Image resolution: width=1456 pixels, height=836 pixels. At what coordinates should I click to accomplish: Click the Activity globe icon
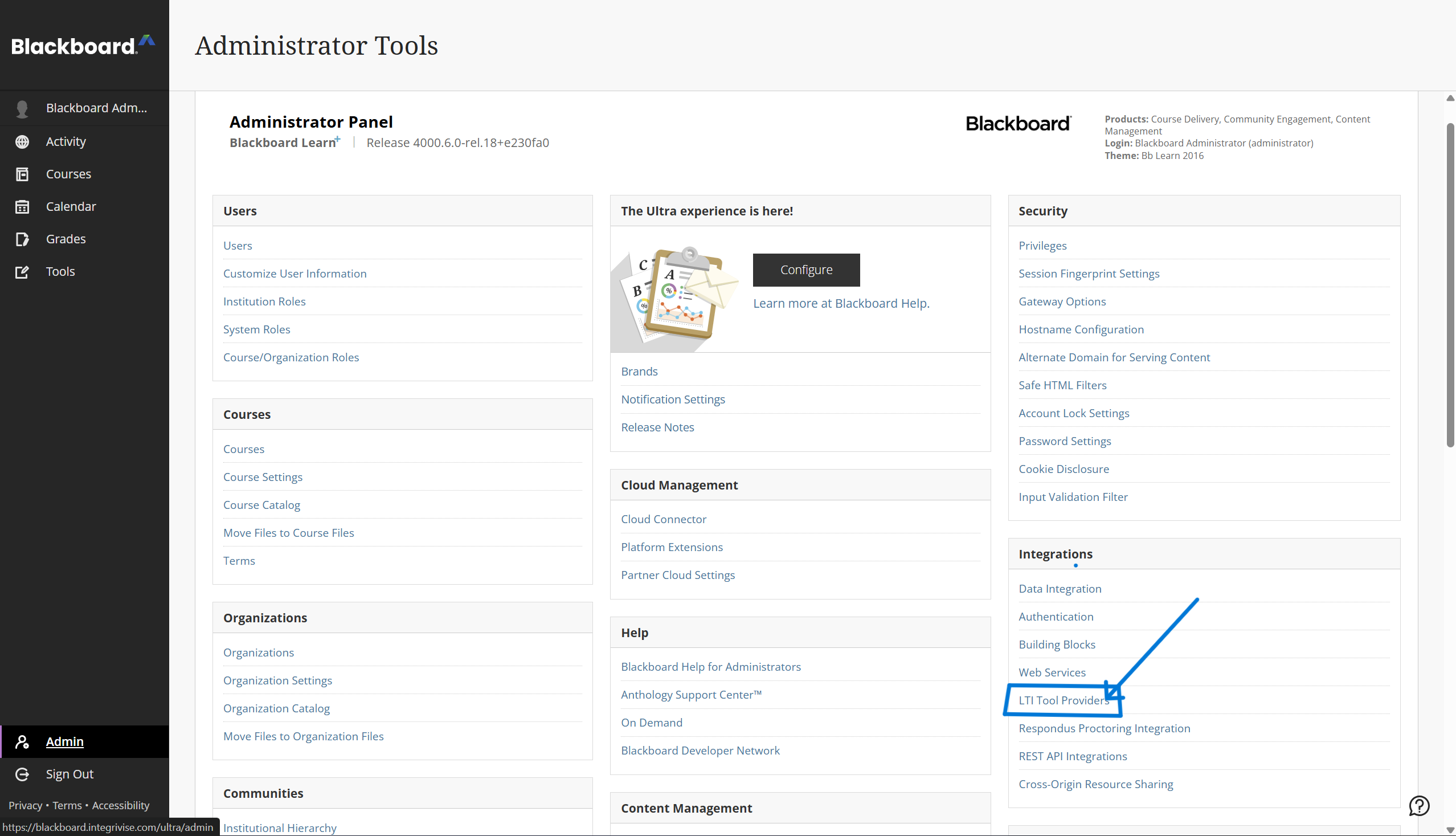(x=22, y=142)
